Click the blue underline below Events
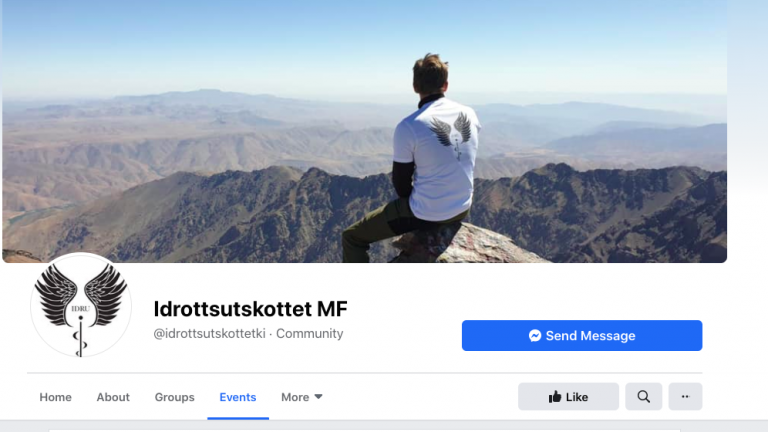Viewport: 768px width, 432px height. 238,418
